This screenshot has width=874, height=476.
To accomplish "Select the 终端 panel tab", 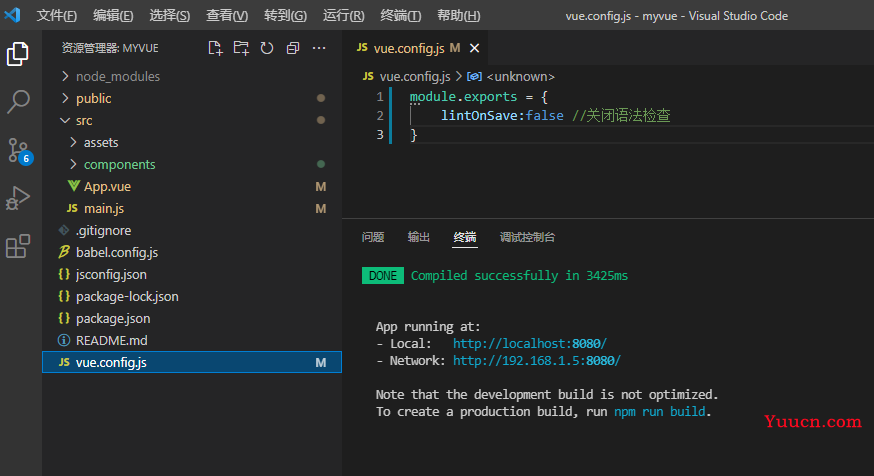I will click(465, 237).
